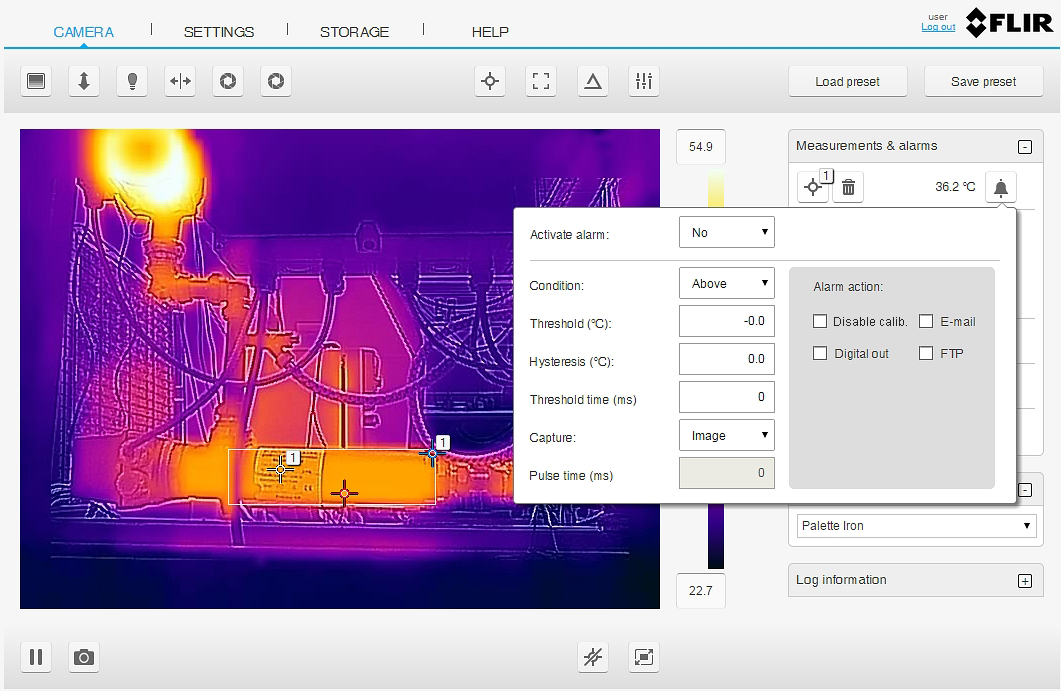Delete measurement with trash can icon
Image resolution: width=1061 pixels, height=691 pixels.
click(x=848, y=187)
